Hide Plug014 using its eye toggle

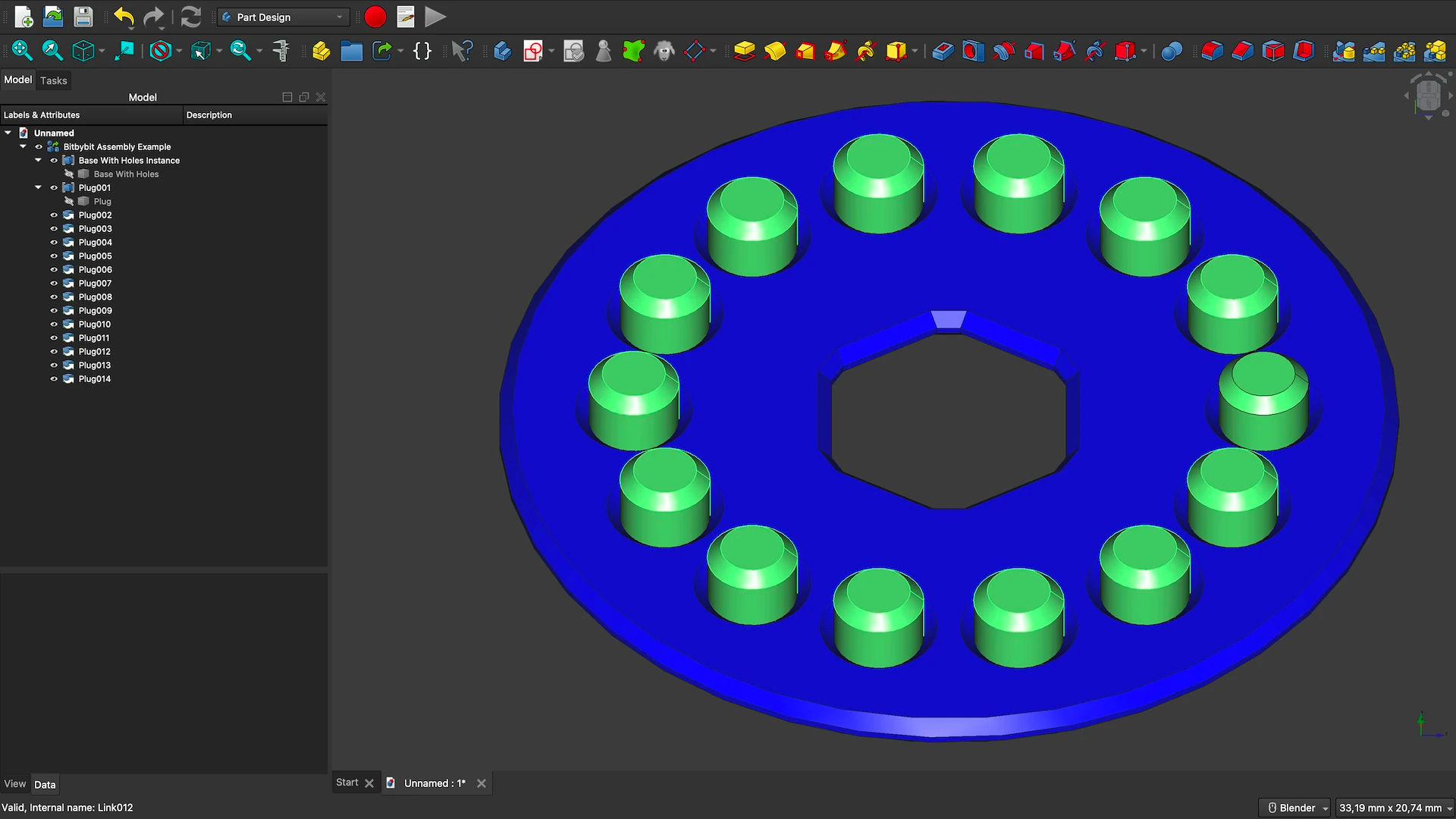pos(53,379)
